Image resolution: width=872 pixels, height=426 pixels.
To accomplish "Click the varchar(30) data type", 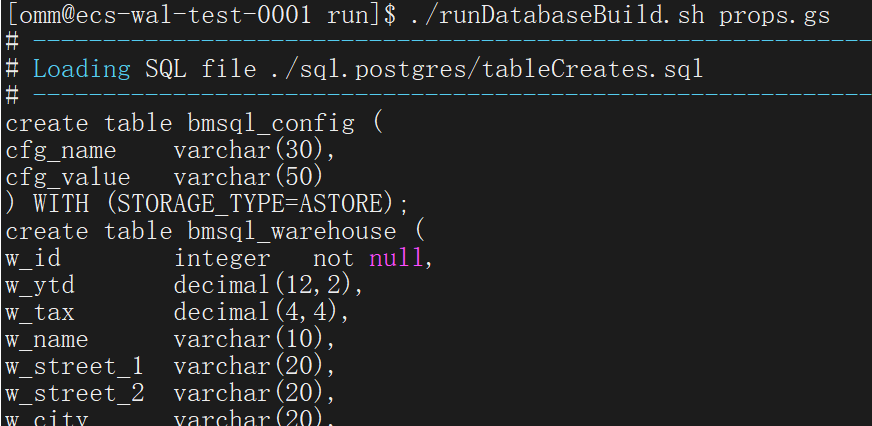I will pos(255,150).
